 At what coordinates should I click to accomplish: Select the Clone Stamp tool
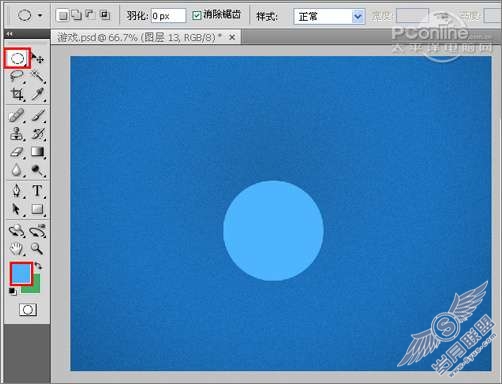coord(17,134)
